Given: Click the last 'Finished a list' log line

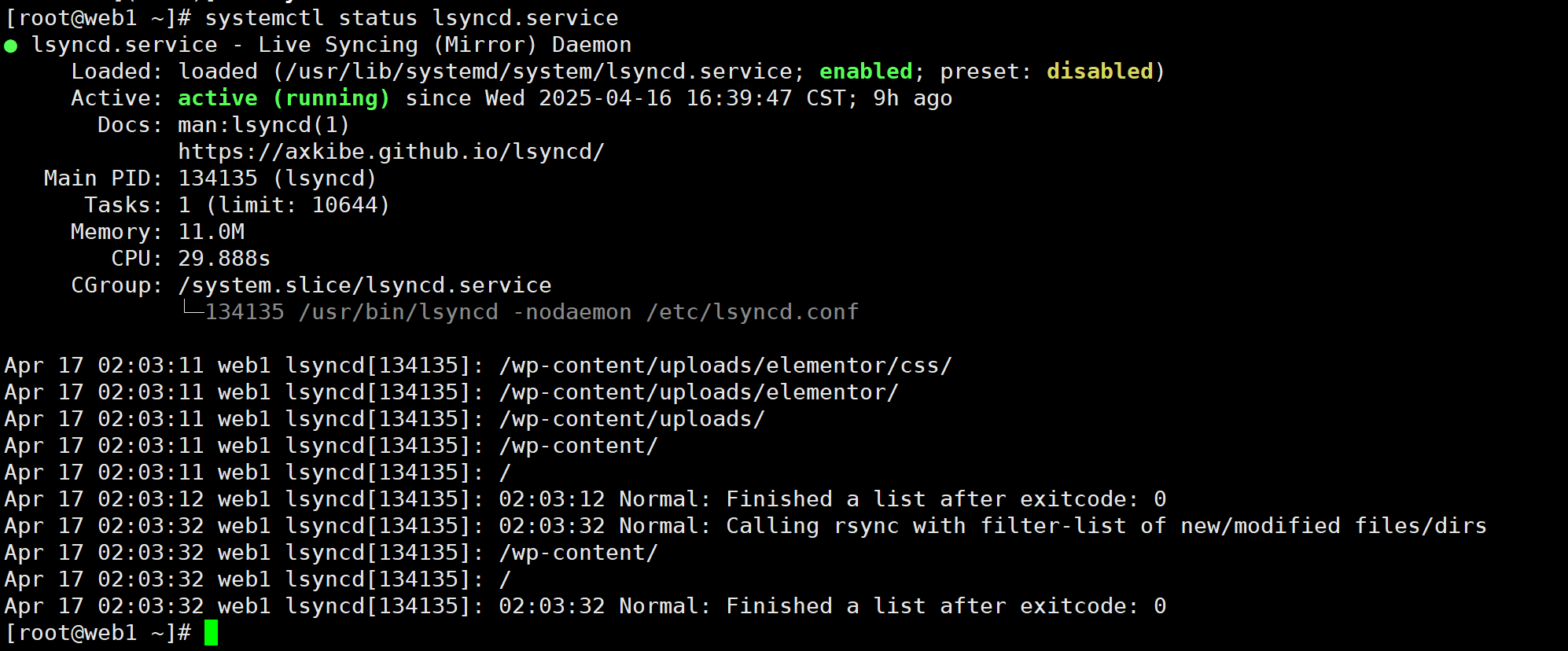Looking at the screenshot, I should (x=585, y=605).
